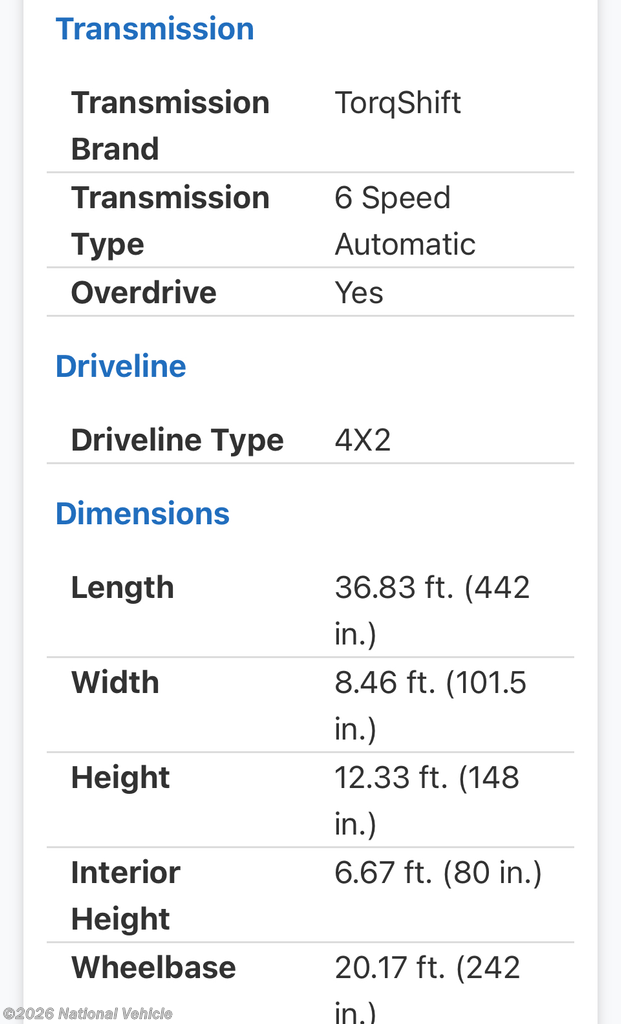The image size is (621, 1024).
Task: Click the 6.67 ft. interior height value
Action: coord(438,873)
